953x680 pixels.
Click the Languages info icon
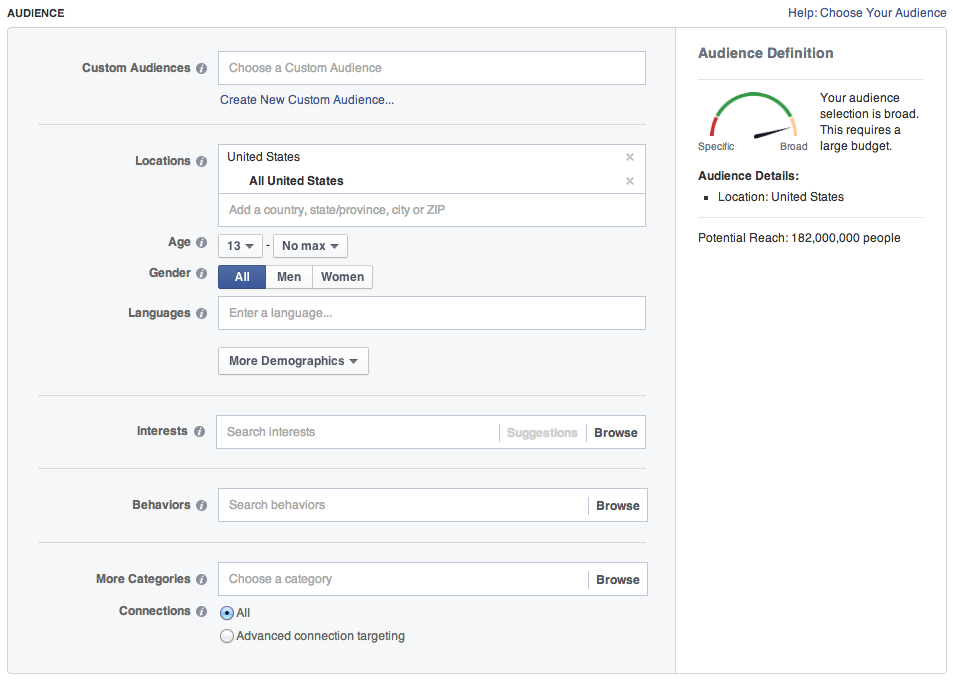(x=202, y=313)
